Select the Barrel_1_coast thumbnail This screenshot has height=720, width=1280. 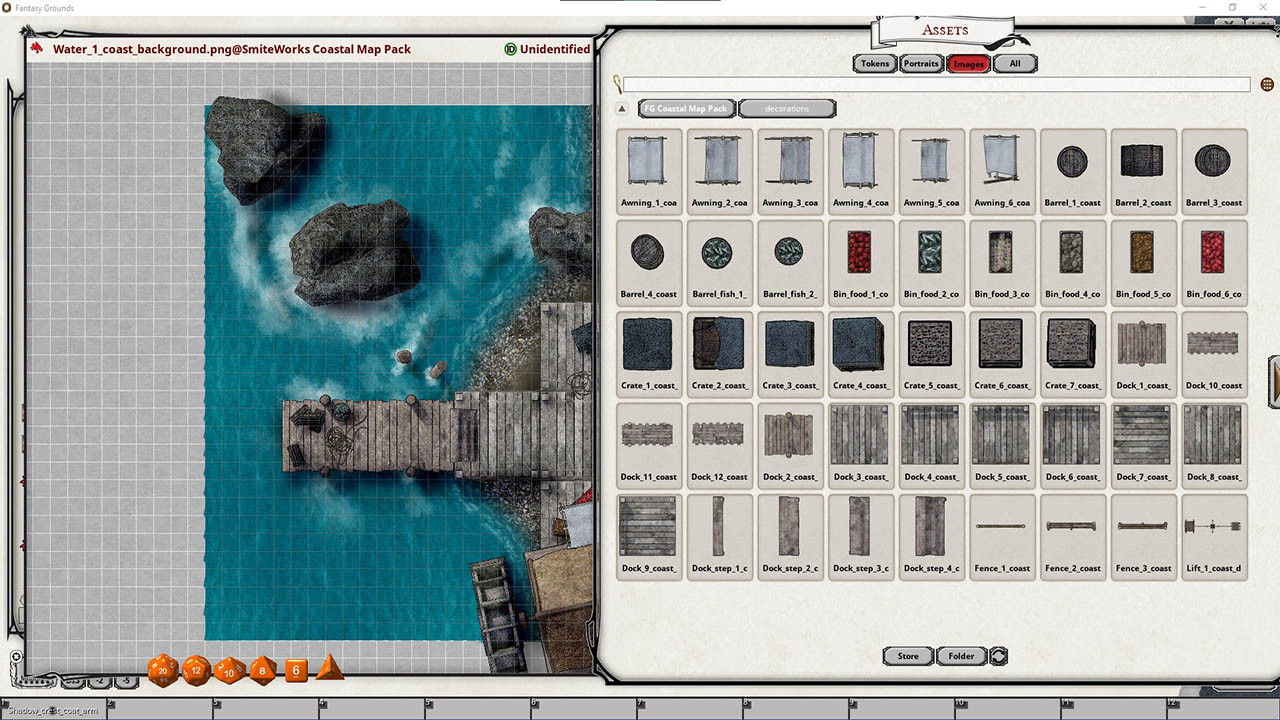[1072, 170]
